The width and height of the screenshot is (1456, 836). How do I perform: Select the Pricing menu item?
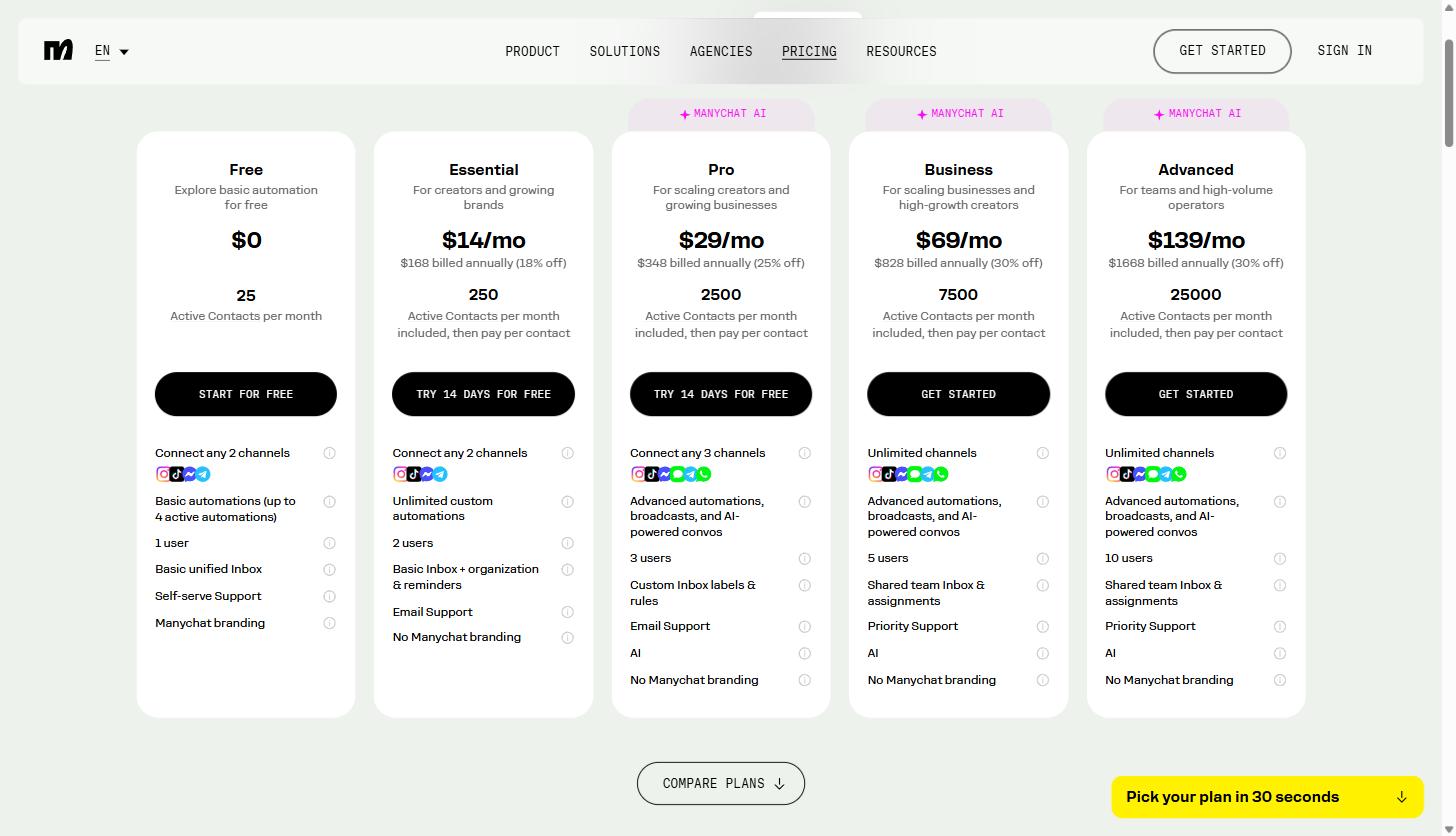pos(809,51)
